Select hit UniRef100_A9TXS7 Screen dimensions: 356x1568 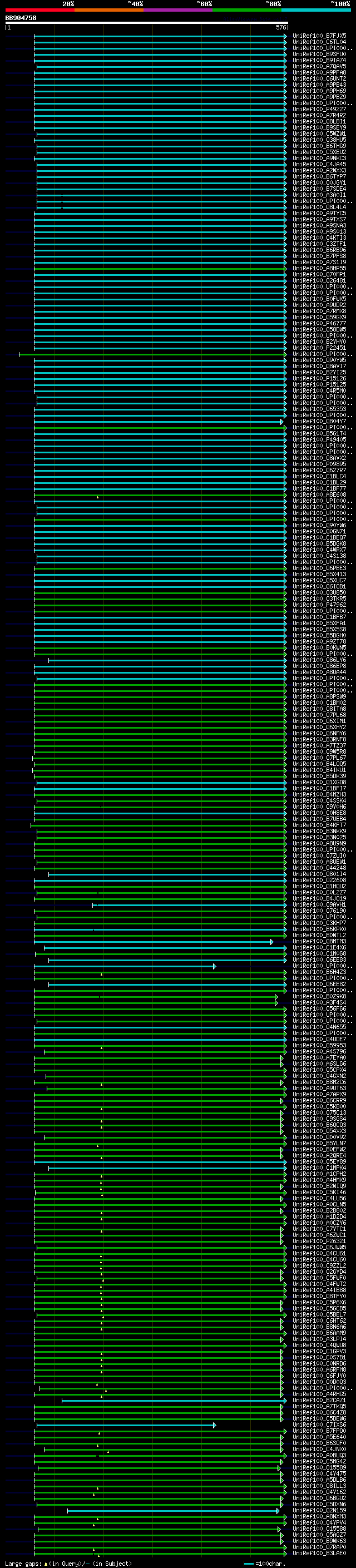pos(319,219)
